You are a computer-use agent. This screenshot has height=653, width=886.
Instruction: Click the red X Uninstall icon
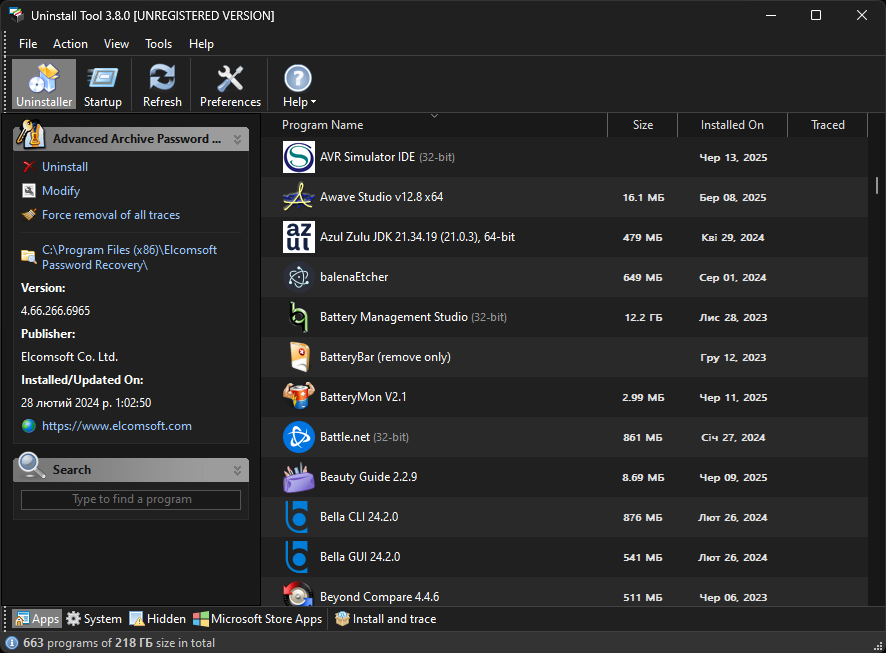click(x=29, y=167)
